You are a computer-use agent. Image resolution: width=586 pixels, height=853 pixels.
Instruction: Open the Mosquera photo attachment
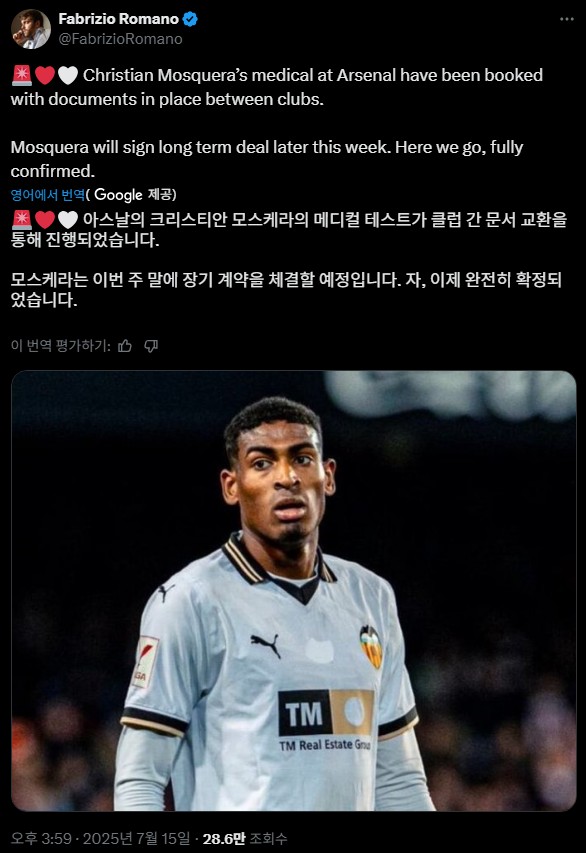pyautogui.click(x=294, y=591)
